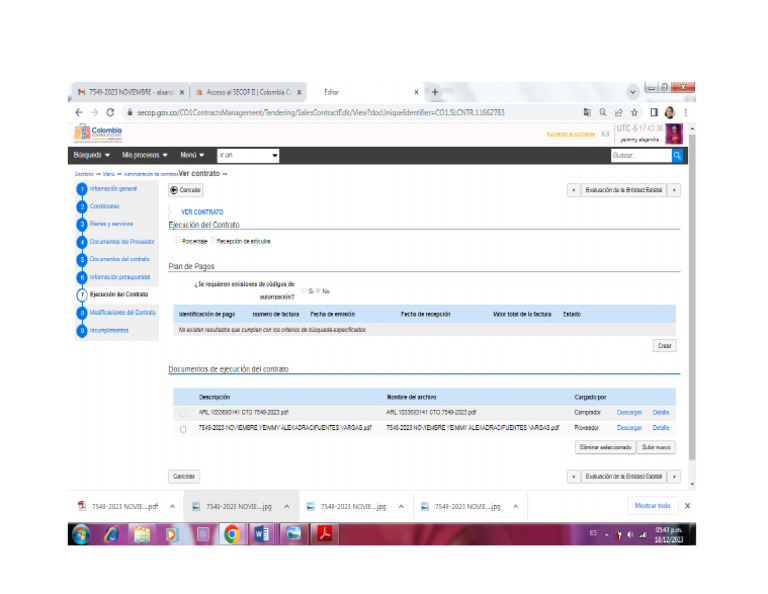Bookmark this page with the star icon
This screenshot has height=594, width=768.
(x=634, y=112)
